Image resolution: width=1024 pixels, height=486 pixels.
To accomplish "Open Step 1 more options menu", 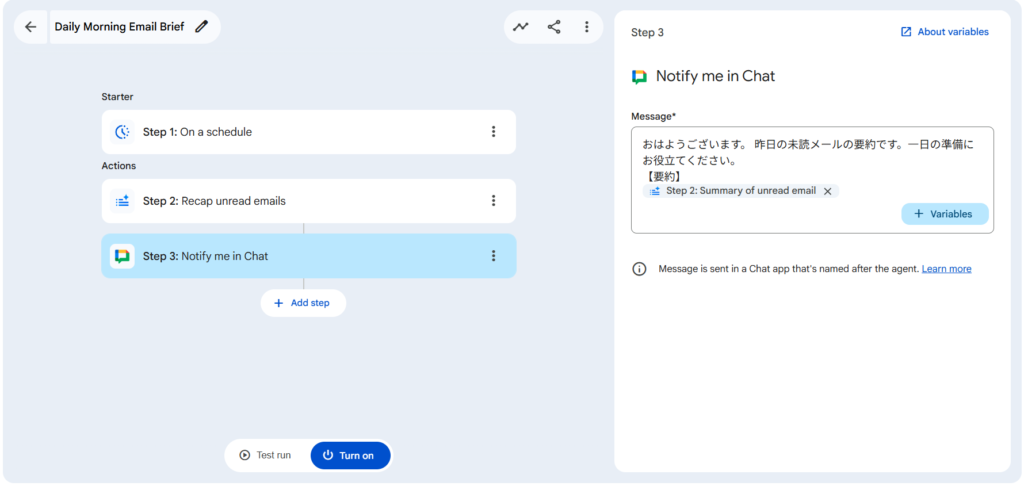I will [493, 132].
